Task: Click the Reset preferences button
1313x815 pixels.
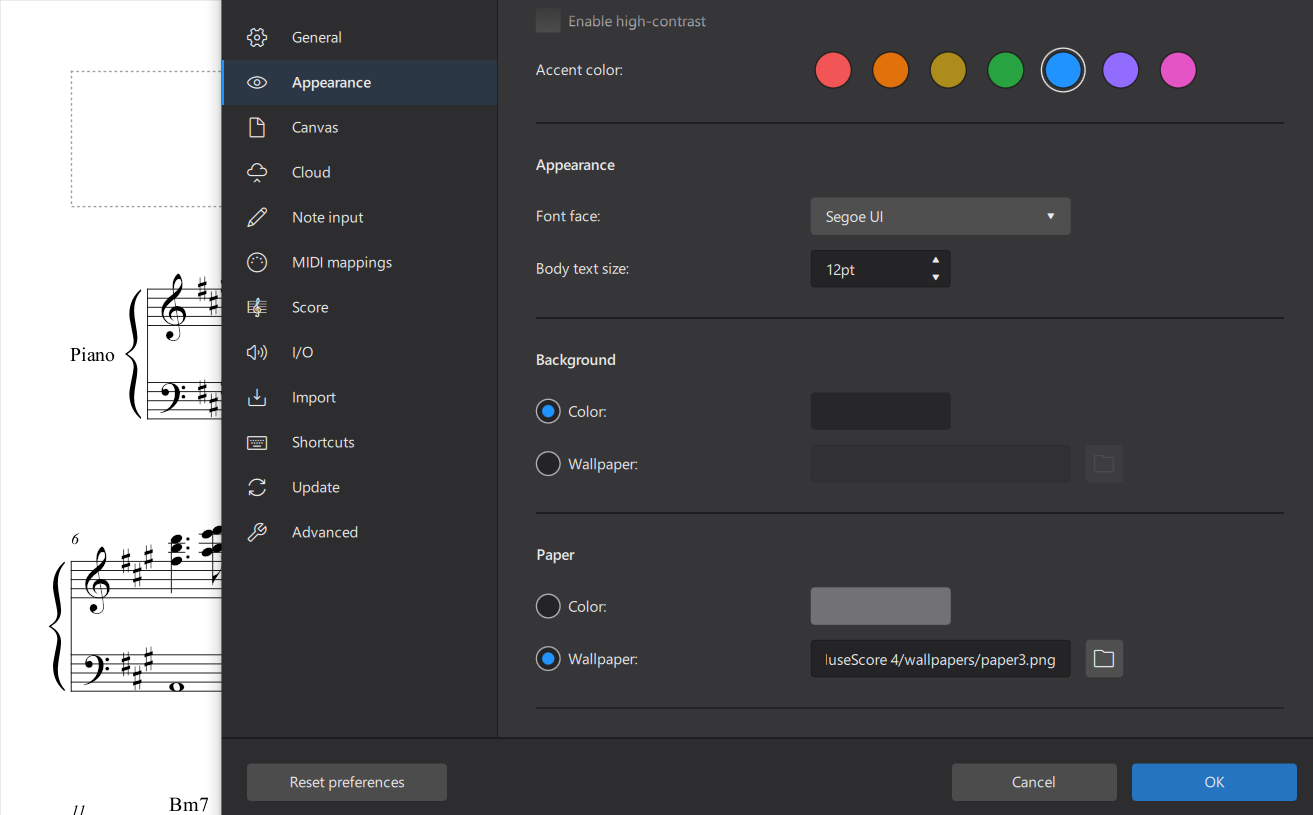Action: (x=346, y=782)
